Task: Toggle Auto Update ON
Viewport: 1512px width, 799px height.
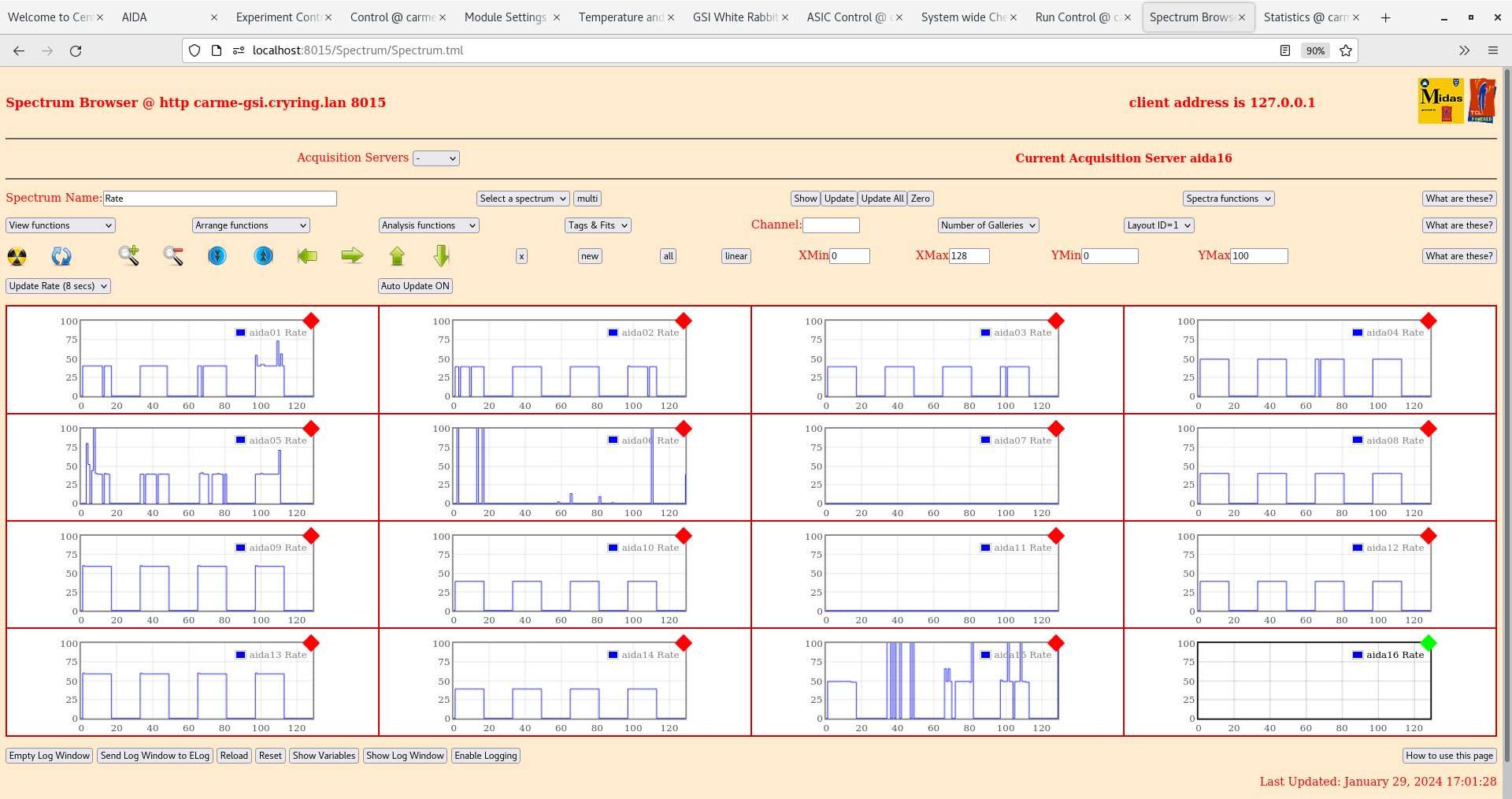Action: [415, 285]
